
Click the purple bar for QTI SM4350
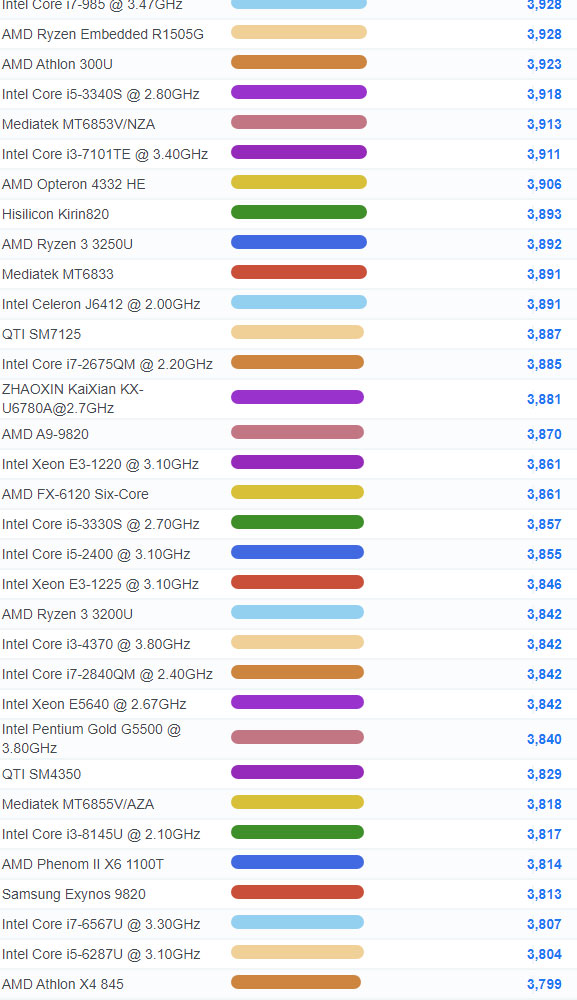click(x=297, y=772)
